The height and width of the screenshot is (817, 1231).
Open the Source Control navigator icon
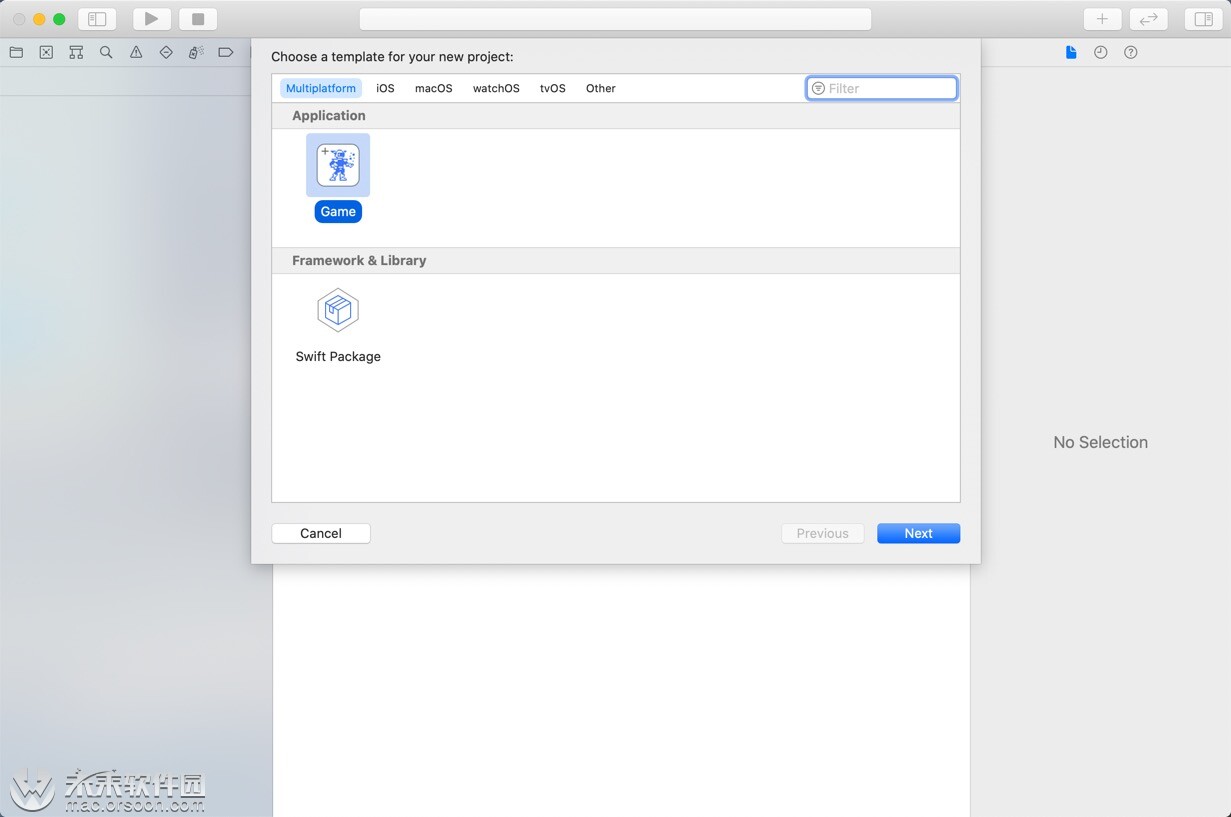click(x=46, y=52)
